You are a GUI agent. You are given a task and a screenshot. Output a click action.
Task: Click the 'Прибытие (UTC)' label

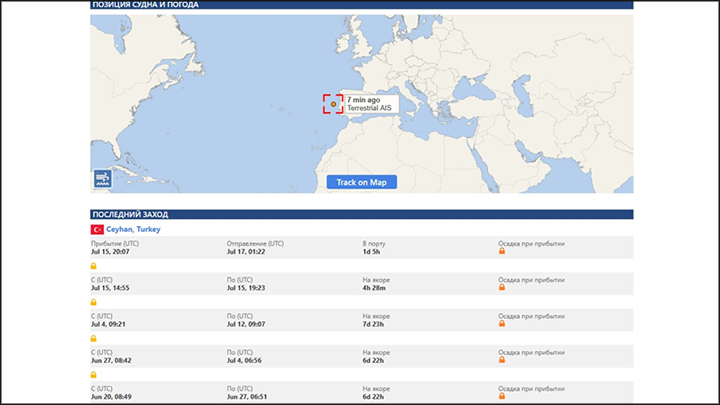coord(115,244)
